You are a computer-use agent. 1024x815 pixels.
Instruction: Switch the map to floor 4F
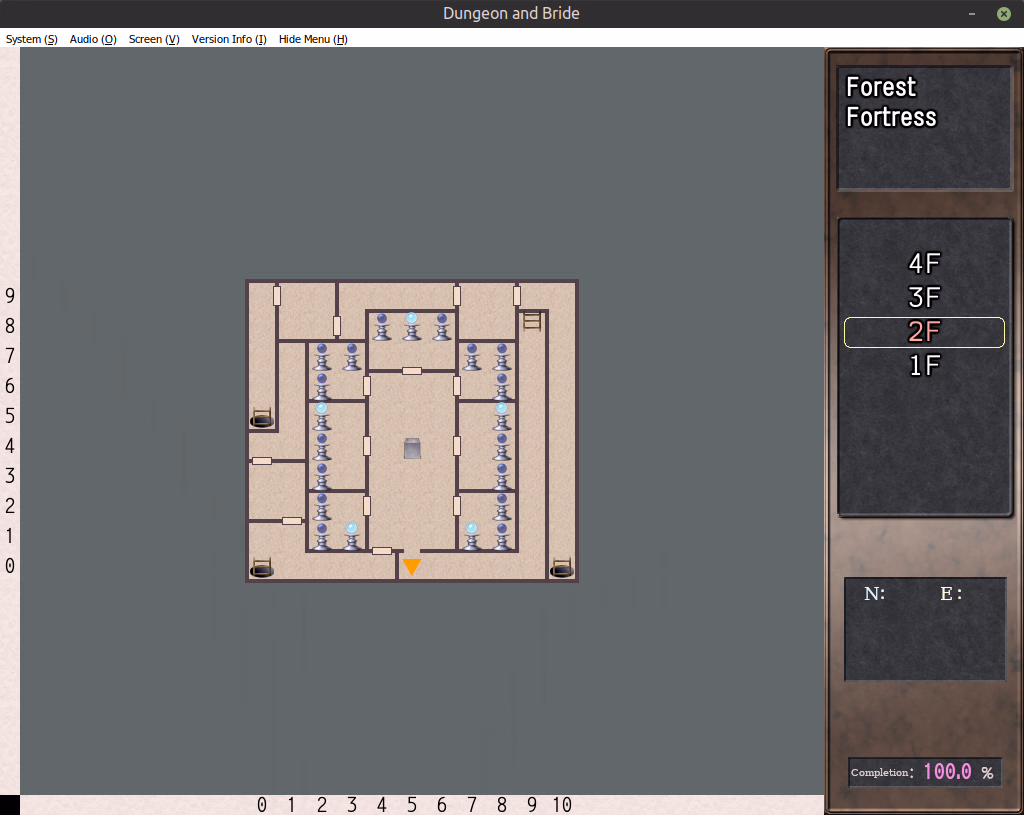pyautogui.click(x=924, y=264)
